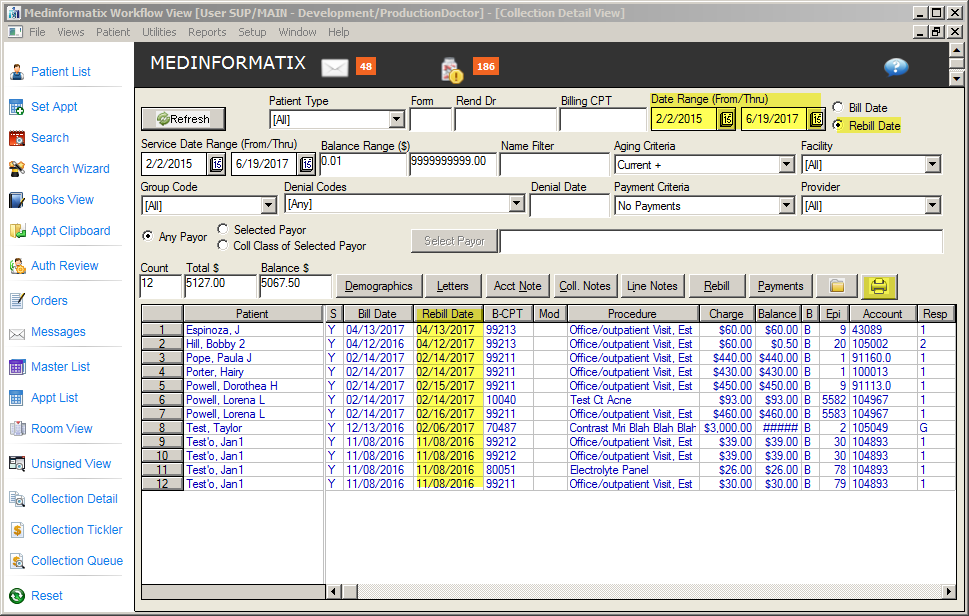Open calendar picker for Date Range From
Viewport: 969px width, 616px height.
tap(726, 119)
